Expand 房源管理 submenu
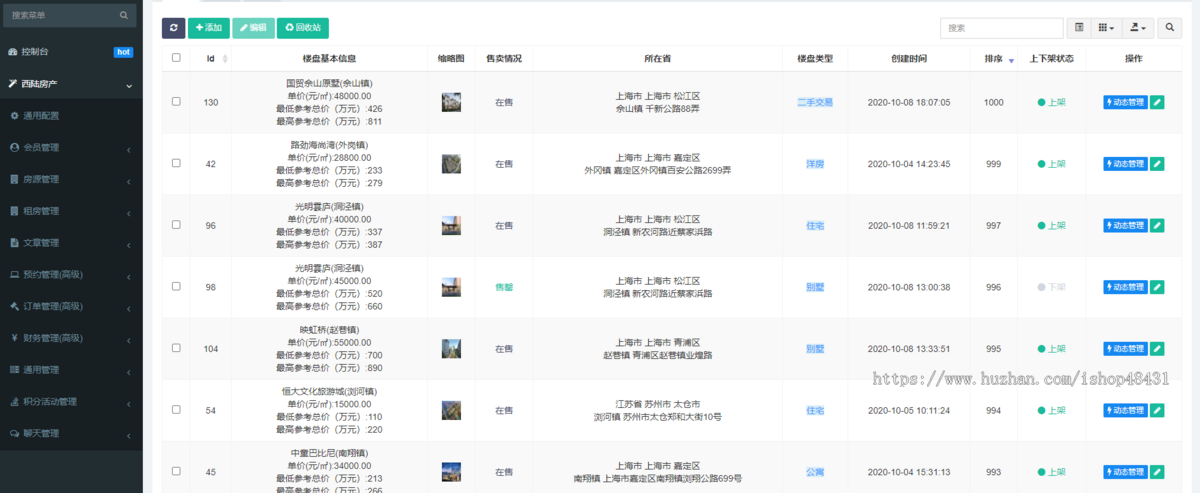 [x=70, y=180]
